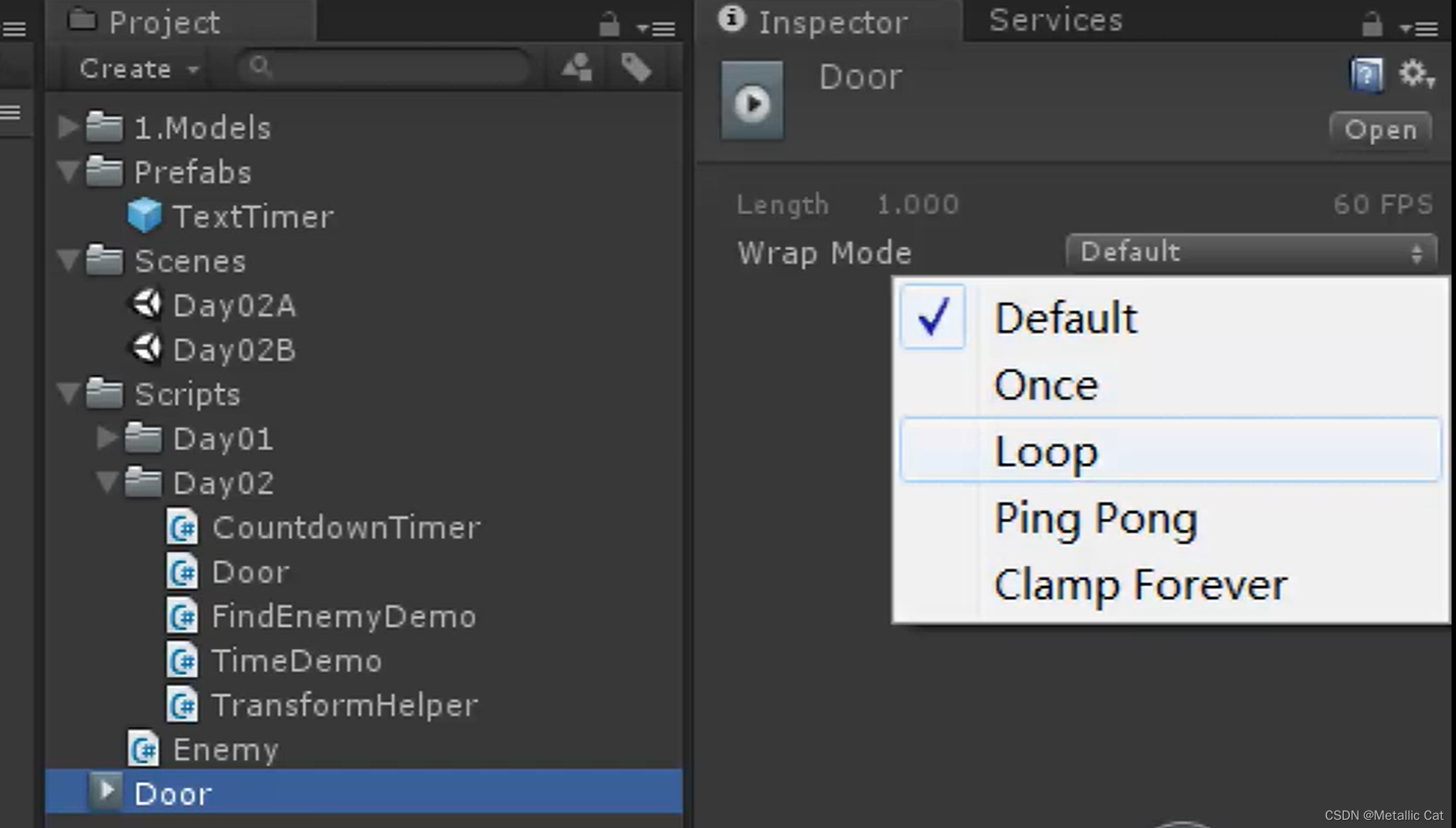Toggle the Inspector lock icon

pyautogui.click(x=1371, y=25)
